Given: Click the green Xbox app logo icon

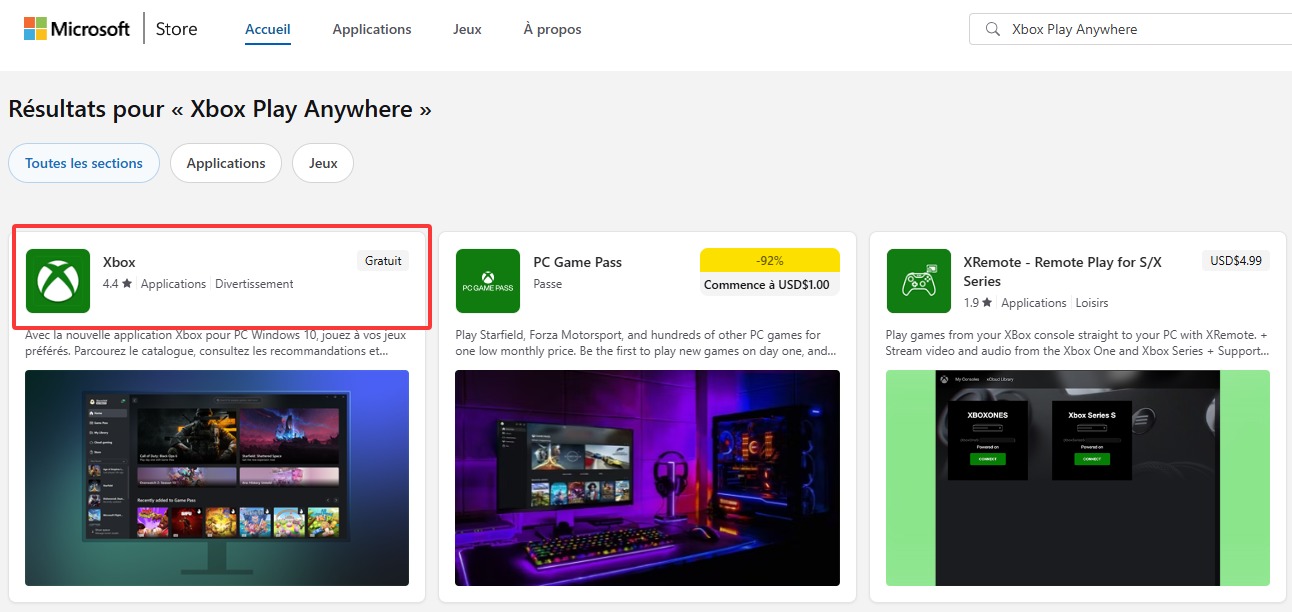Looking at the screenshot, I should pyautogui.click(x=57, y=281).
